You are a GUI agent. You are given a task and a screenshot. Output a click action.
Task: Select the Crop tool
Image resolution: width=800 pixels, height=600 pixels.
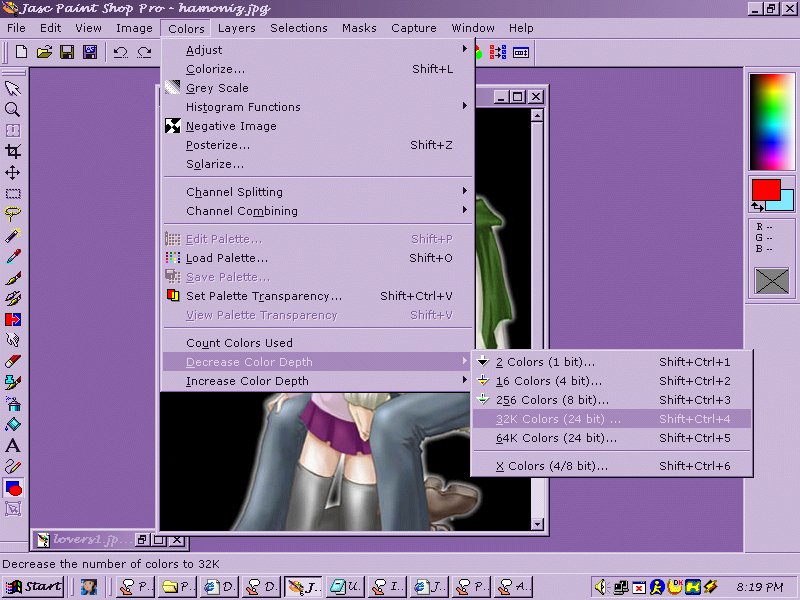point(13,151)
